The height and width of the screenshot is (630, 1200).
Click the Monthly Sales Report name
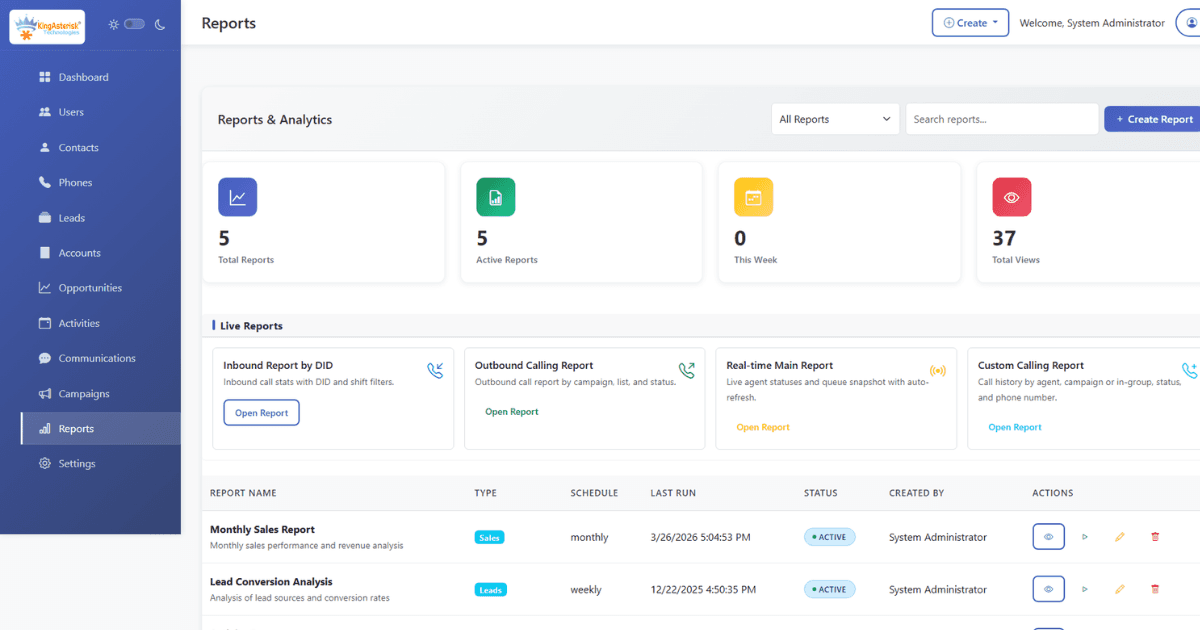click(x=262, y=530)
